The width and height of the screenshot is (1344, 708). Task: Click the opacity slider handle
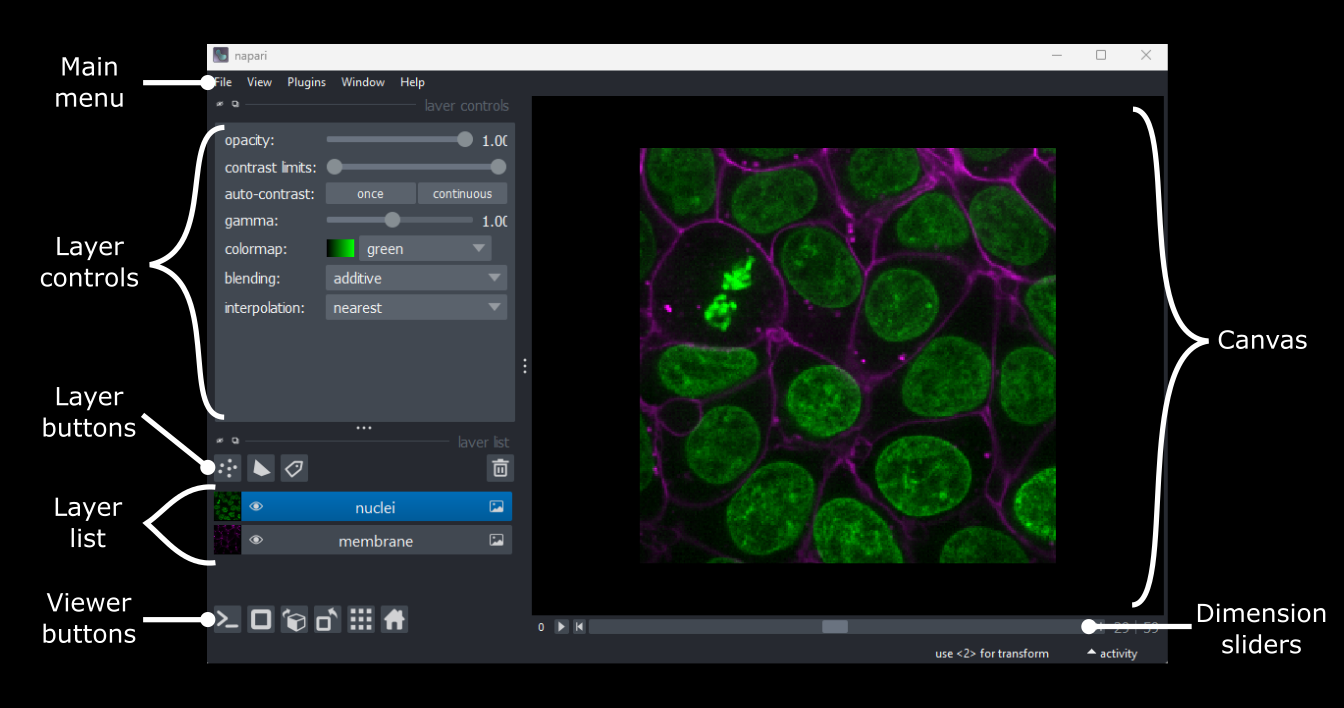(465, 139)
